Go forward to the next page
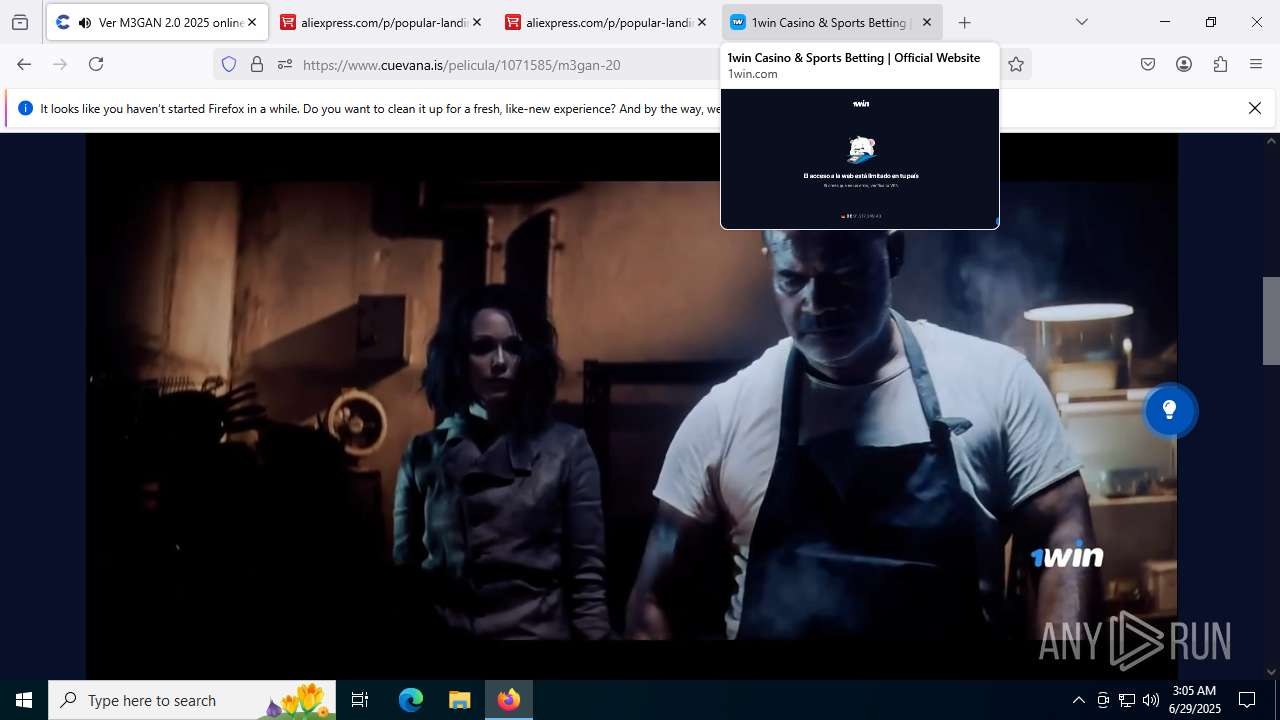 pos(60,64)
